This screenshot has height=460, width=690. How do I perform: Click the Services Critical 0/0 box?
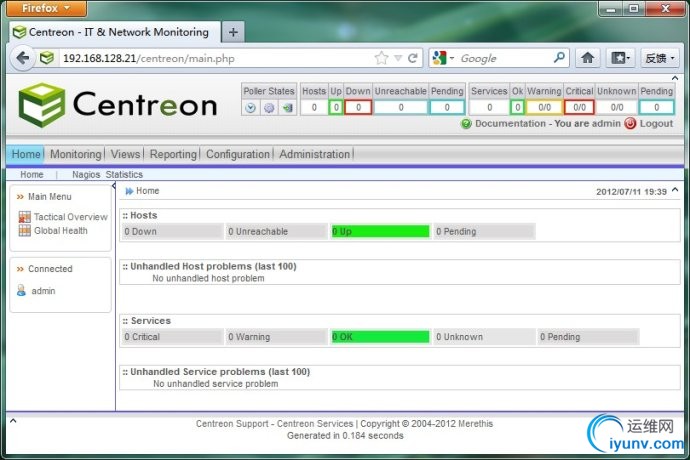tap(579, 107)
